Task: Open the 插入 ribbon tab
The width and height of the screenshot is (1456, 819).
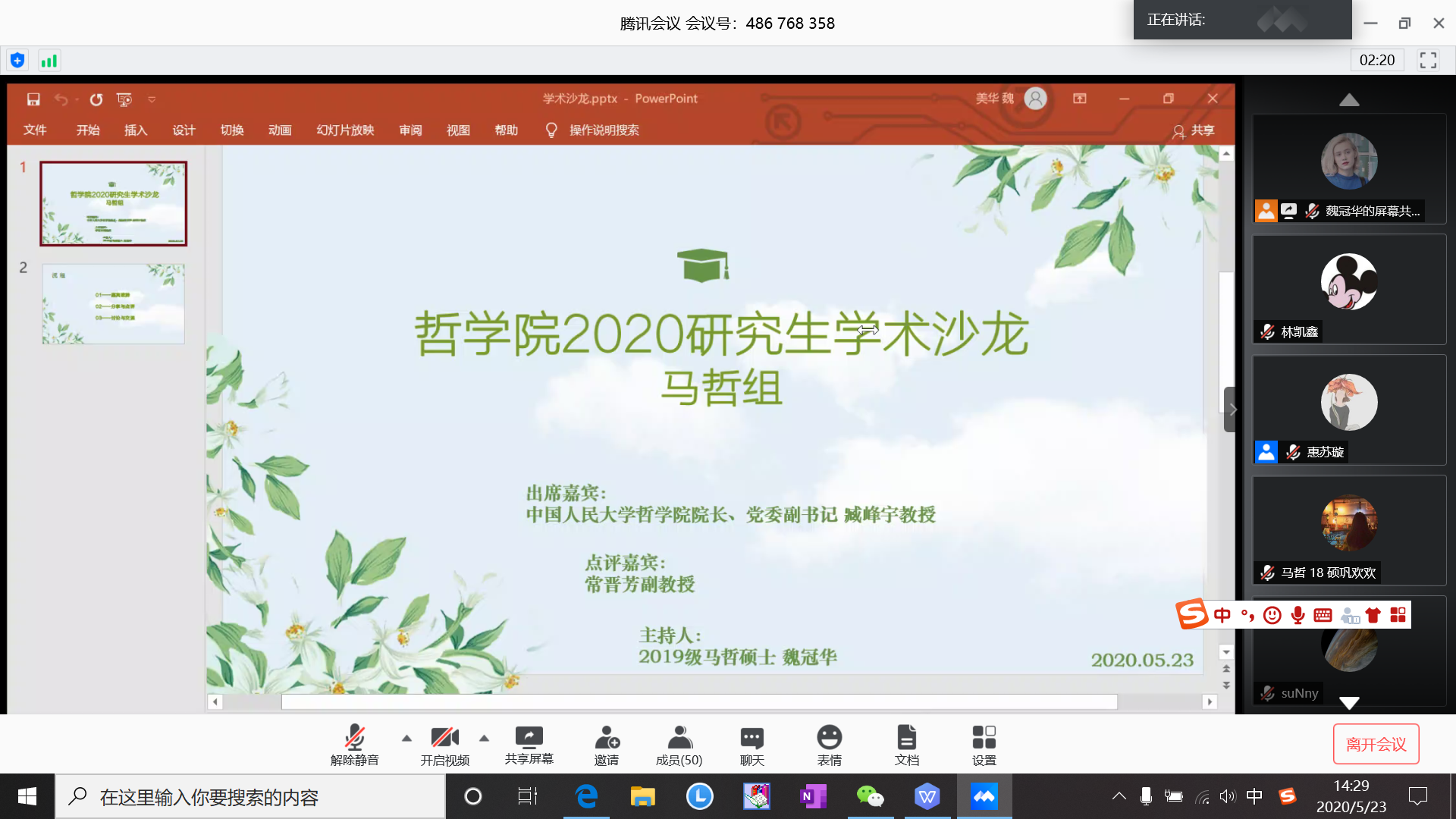Action: 135,130
